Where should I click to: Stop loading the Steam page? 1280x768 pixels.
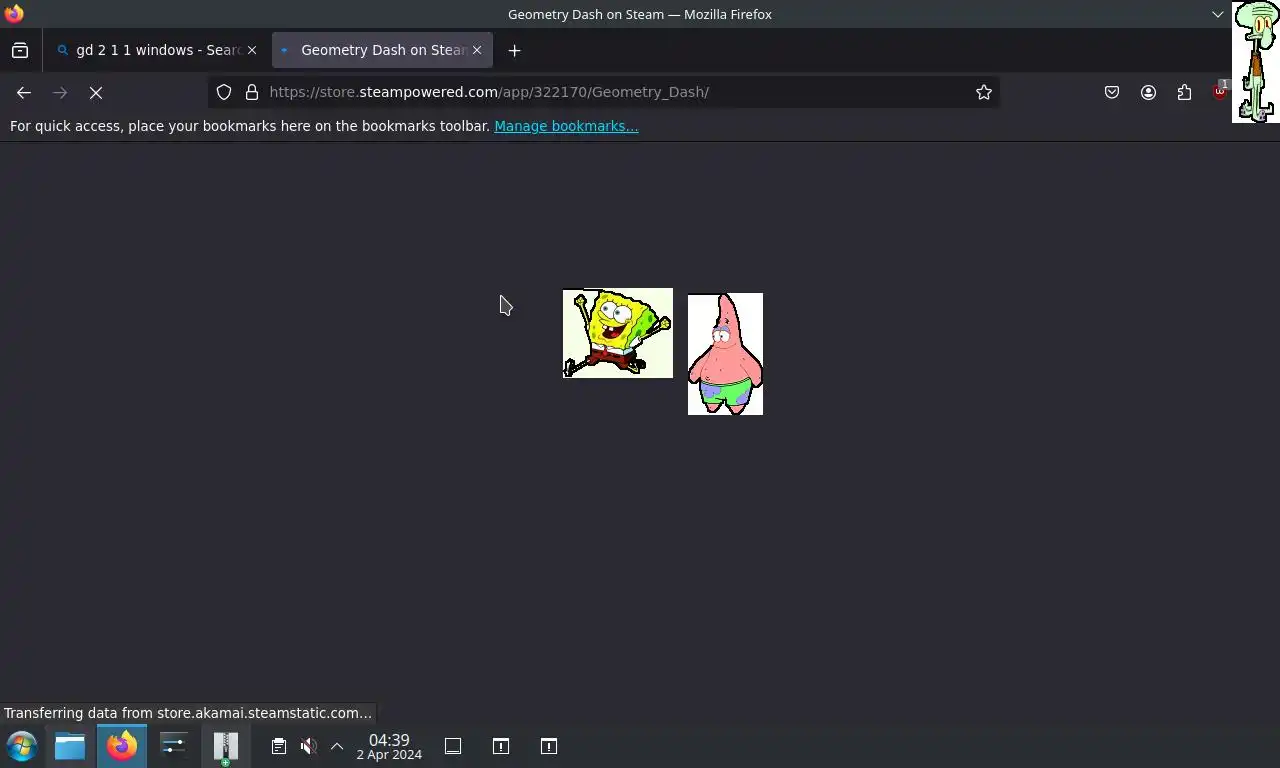[96, 92]
